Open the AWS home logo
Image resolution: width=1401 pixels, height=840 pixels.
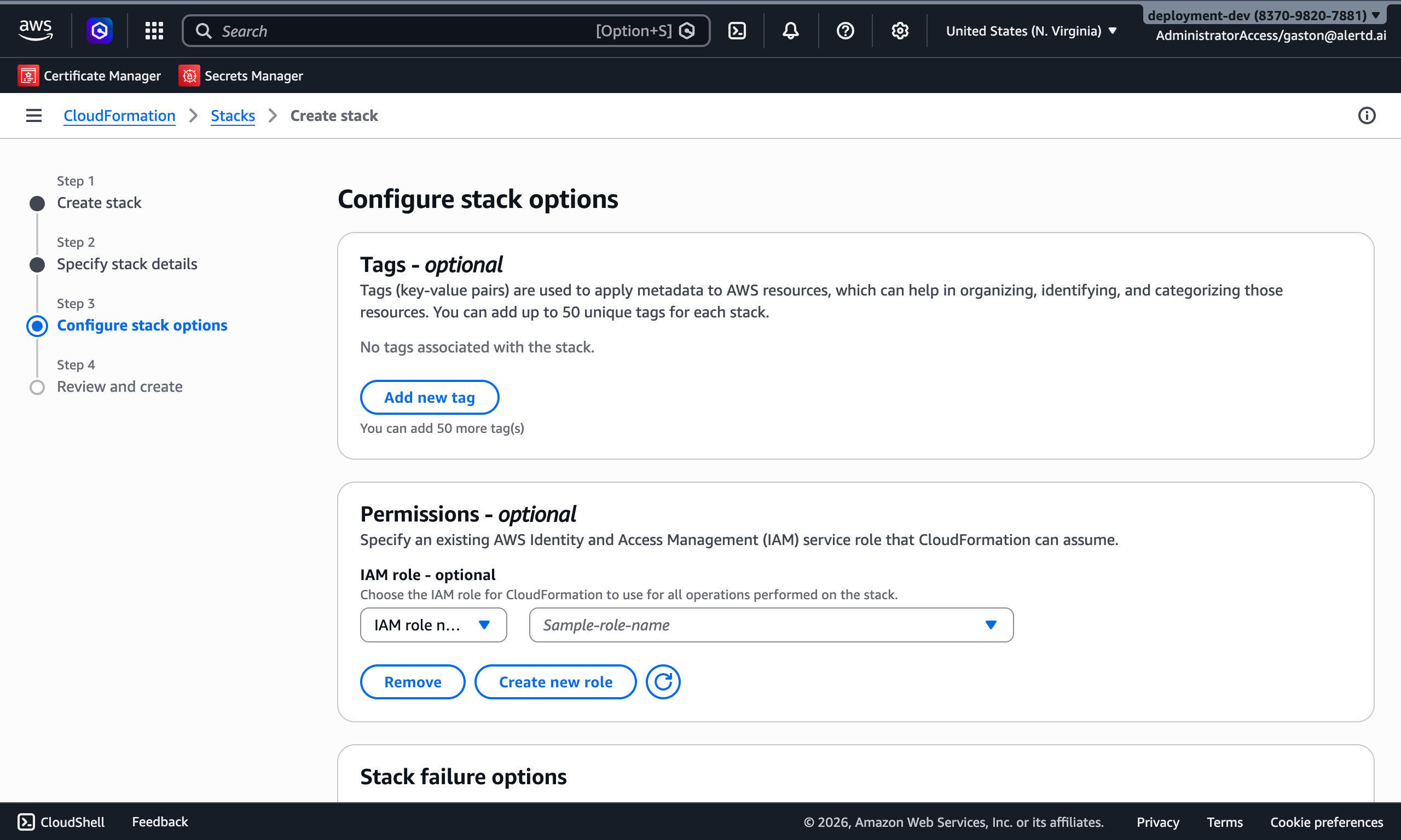tap(36, 31)
